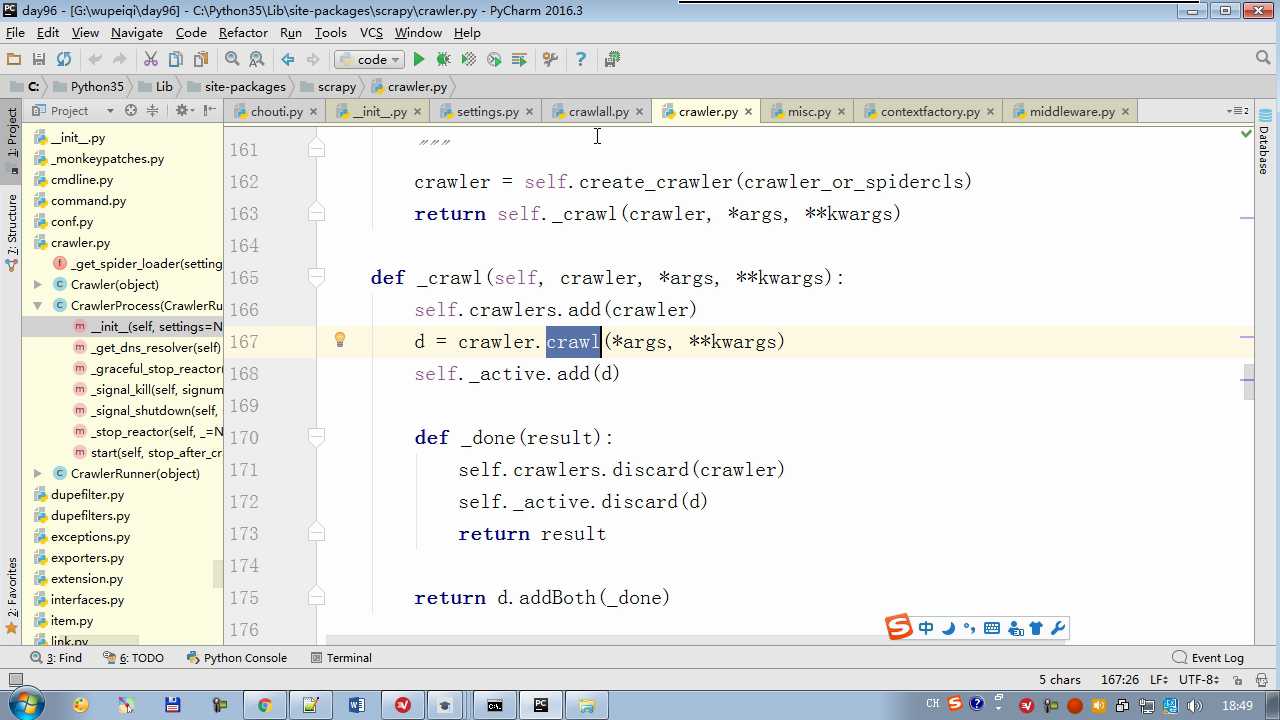
Task: Open the Navigate menu
Action: pyautogui.click(x=137, y=33)
